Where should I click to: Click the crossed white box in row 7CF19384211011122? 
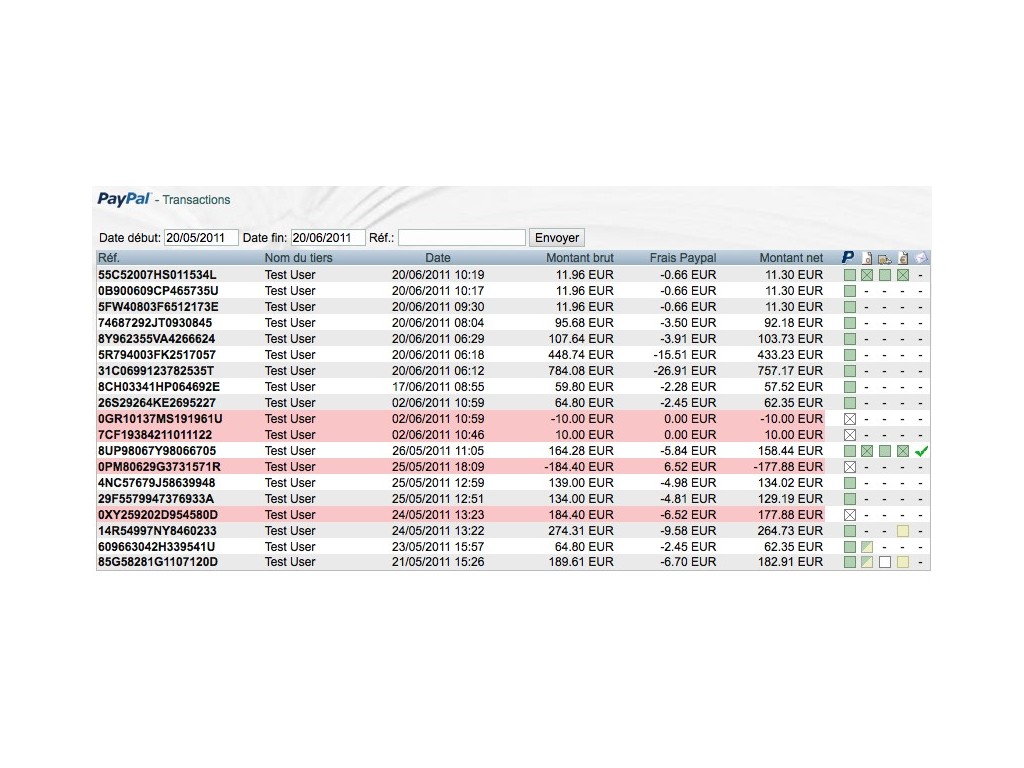(x=850, y=435)
